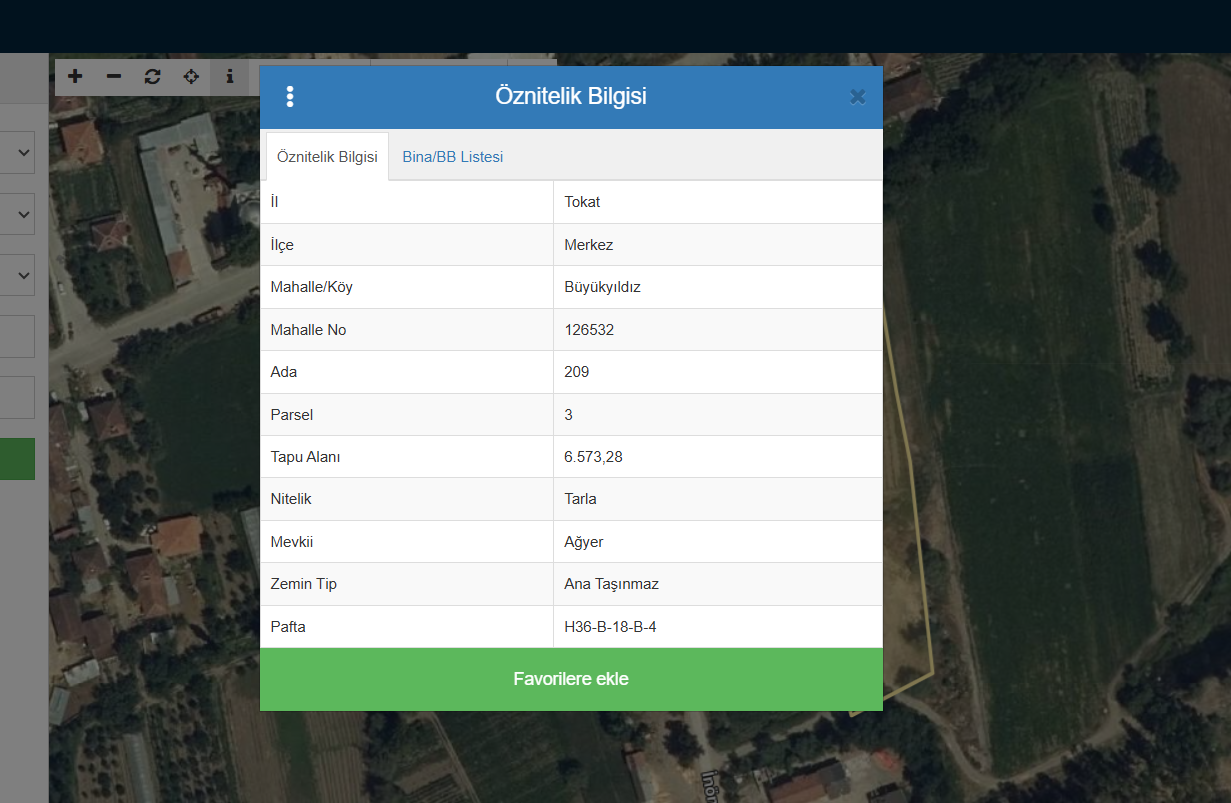Screen dimensions: 1231x803
Task: Select the Öznitelik Bilgisi tab
Action: [x=327, y=157]
